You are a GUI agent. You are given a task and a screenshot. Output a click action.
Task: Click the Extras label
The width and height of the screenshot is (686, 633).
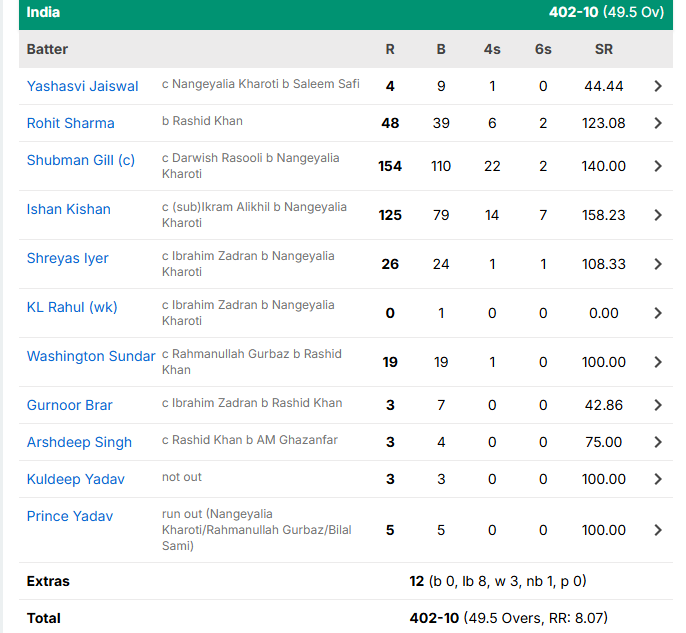tap(48, 581)
